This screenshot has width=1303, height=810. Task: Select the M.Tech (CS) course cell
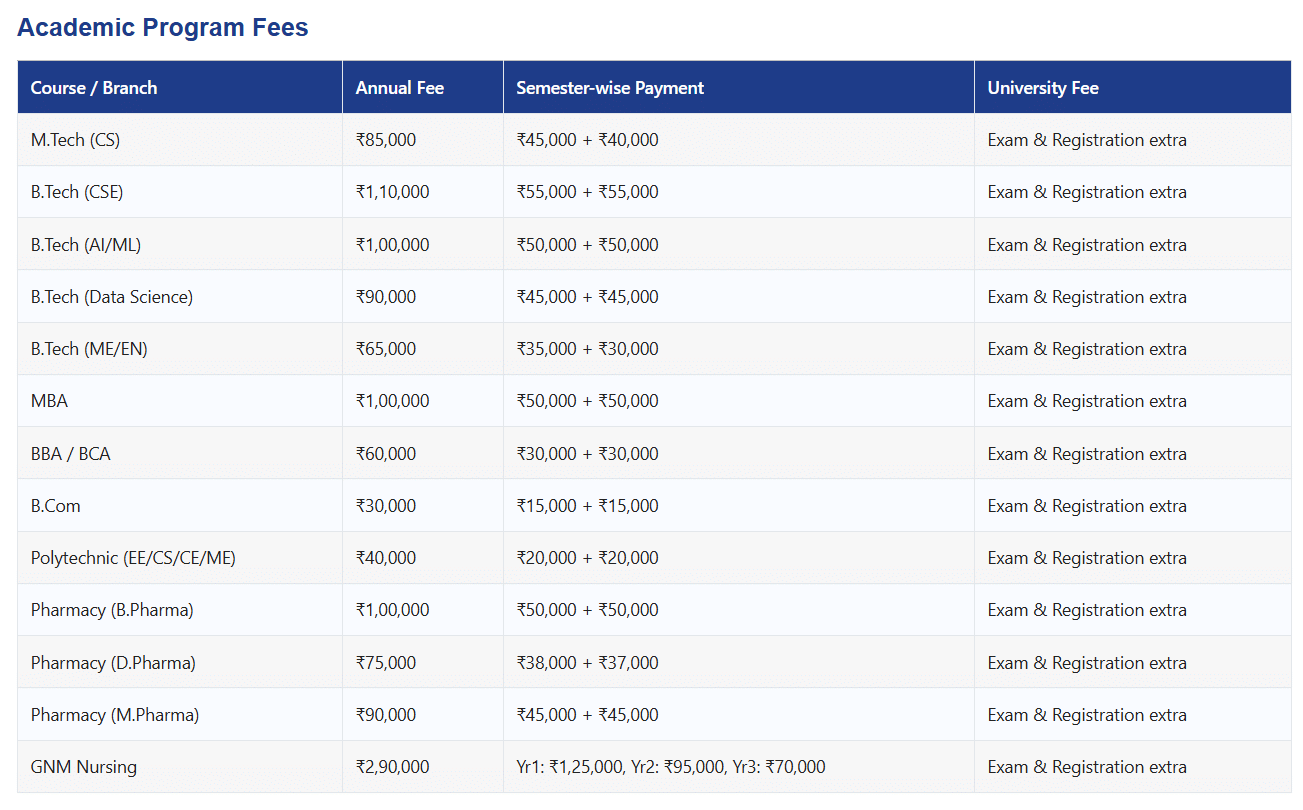[x=75, y=140]
